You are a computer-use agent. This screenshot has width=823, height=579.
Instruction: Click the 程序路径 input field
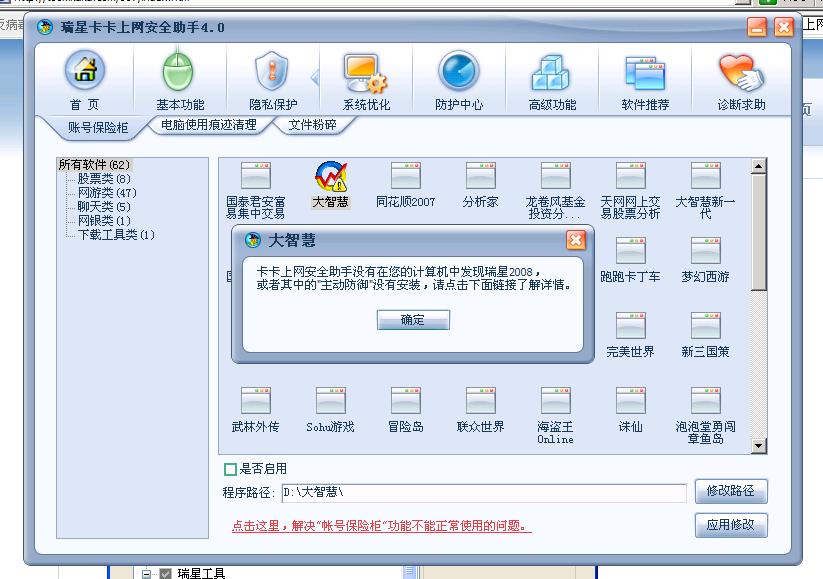[x=484, y=493]
